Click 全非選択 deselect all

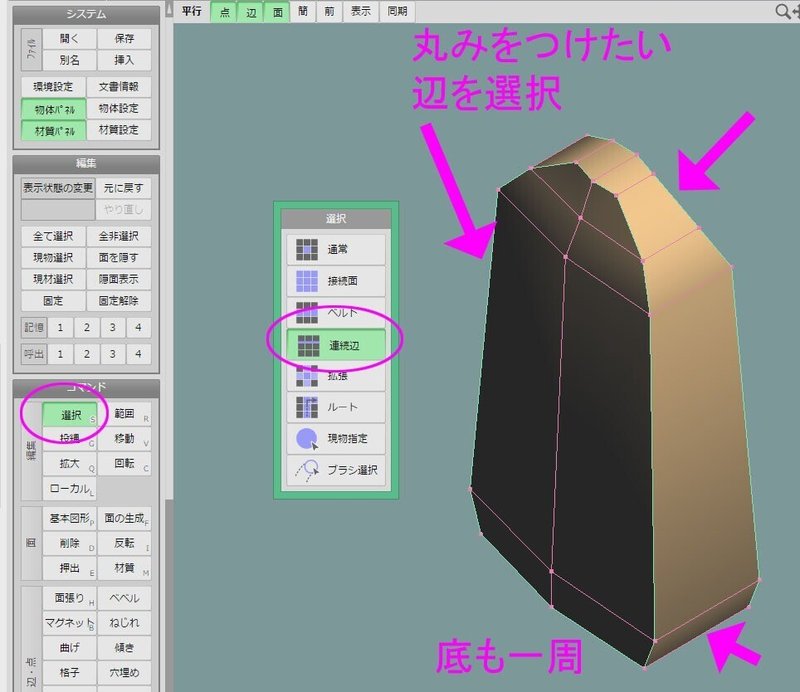tap(119, 236)
